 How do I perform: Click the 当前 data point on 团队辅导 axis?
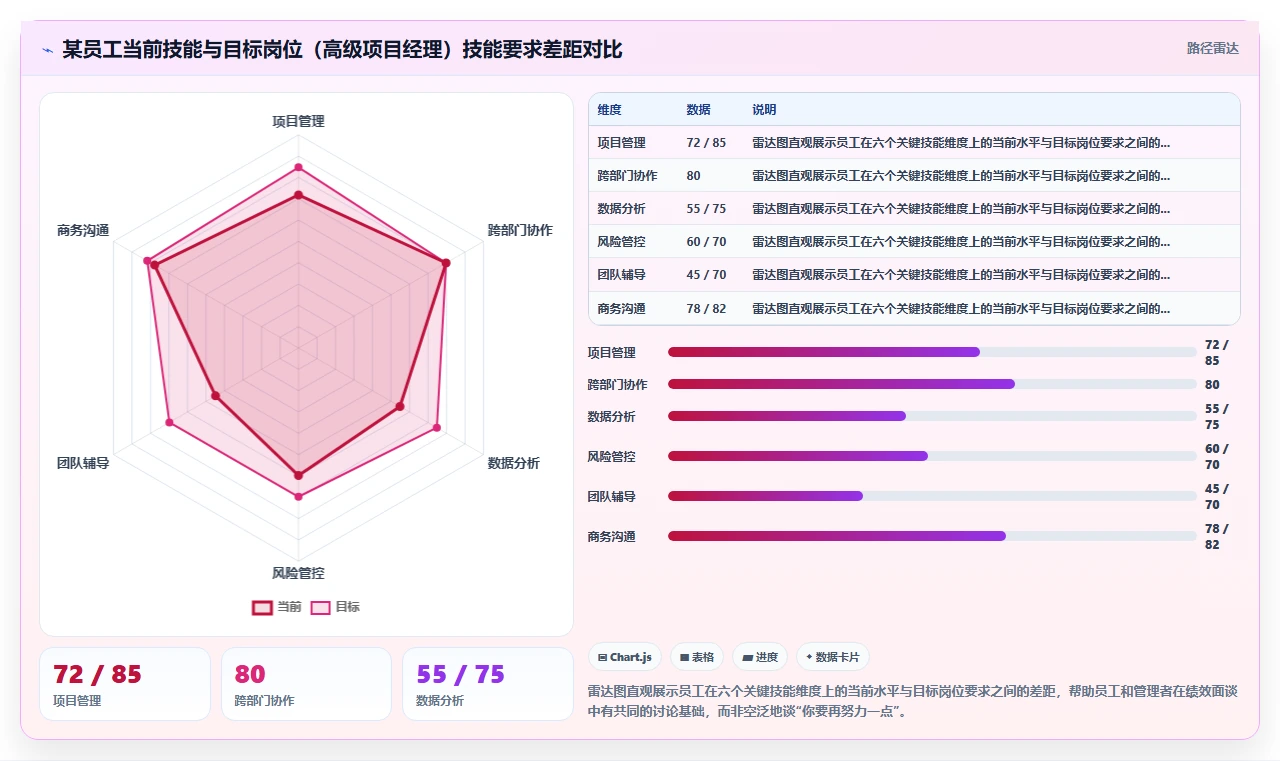215,396
